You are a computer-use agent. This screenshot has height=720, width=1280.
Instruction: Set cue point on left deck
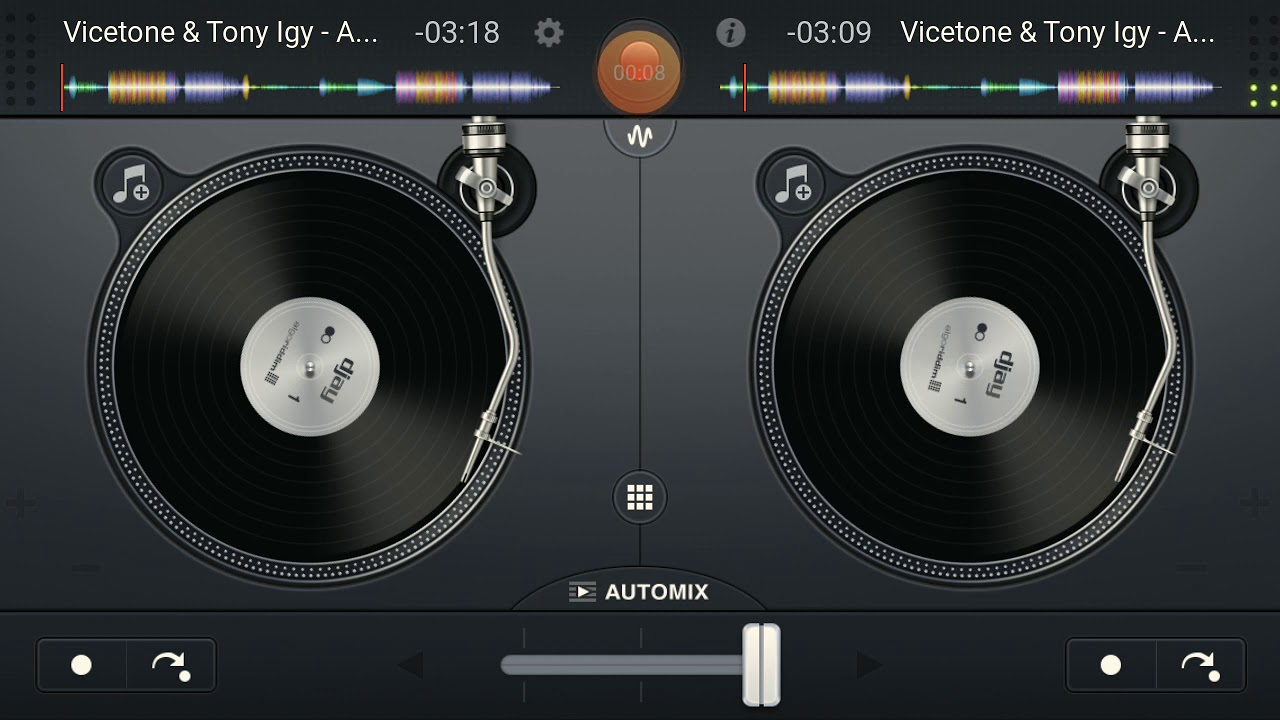click(82, 665)
